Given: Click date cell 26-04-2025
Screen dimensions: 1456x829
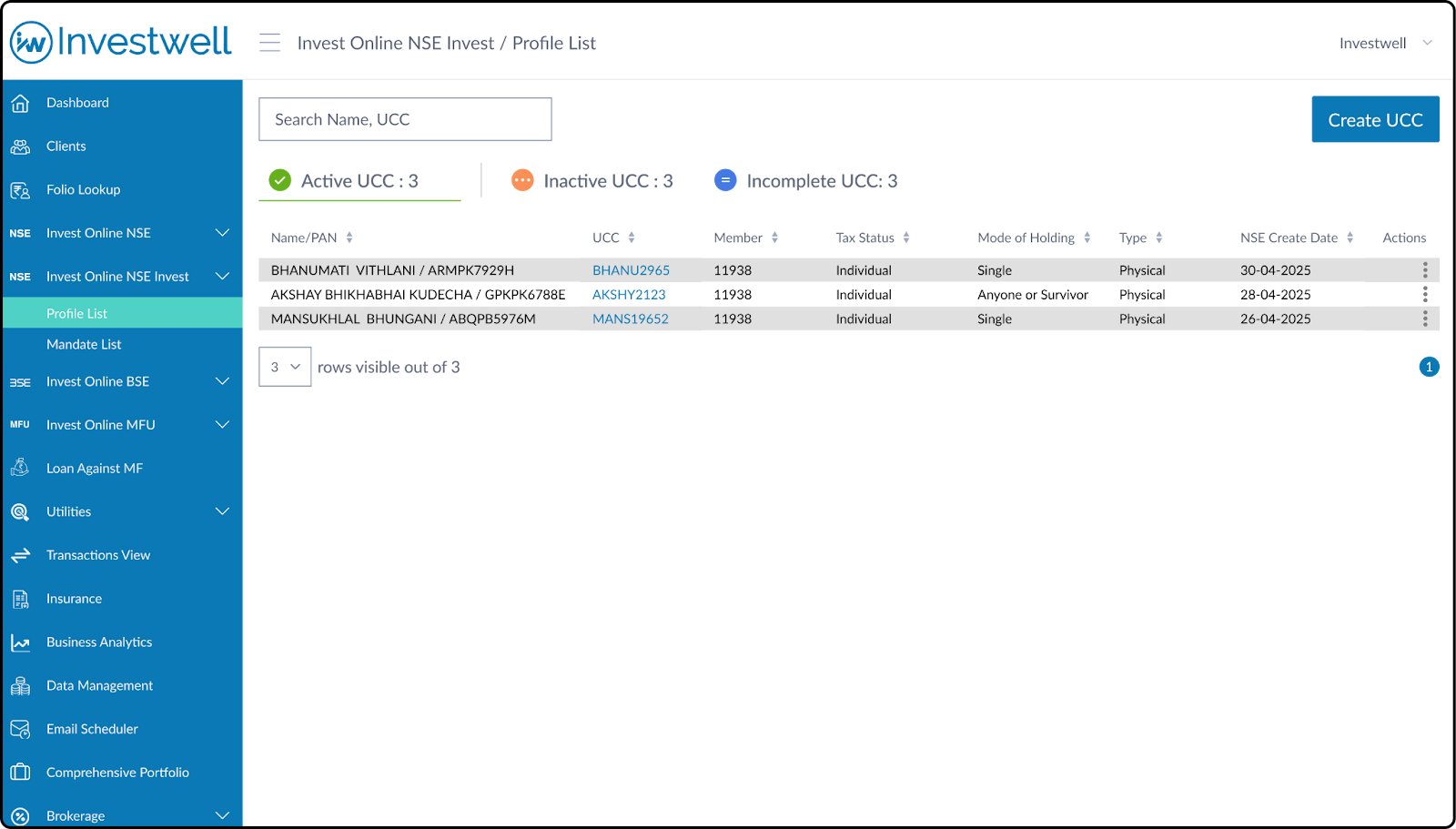Looking at the screenshot, I should coord(1275,318).
